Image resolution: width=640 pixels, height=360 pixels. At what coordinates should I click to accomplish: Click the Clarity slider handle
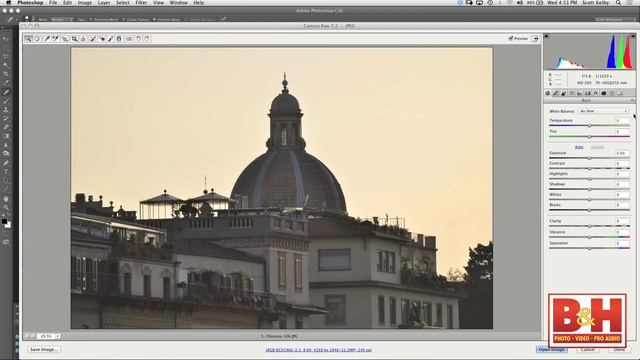[589, 226]
